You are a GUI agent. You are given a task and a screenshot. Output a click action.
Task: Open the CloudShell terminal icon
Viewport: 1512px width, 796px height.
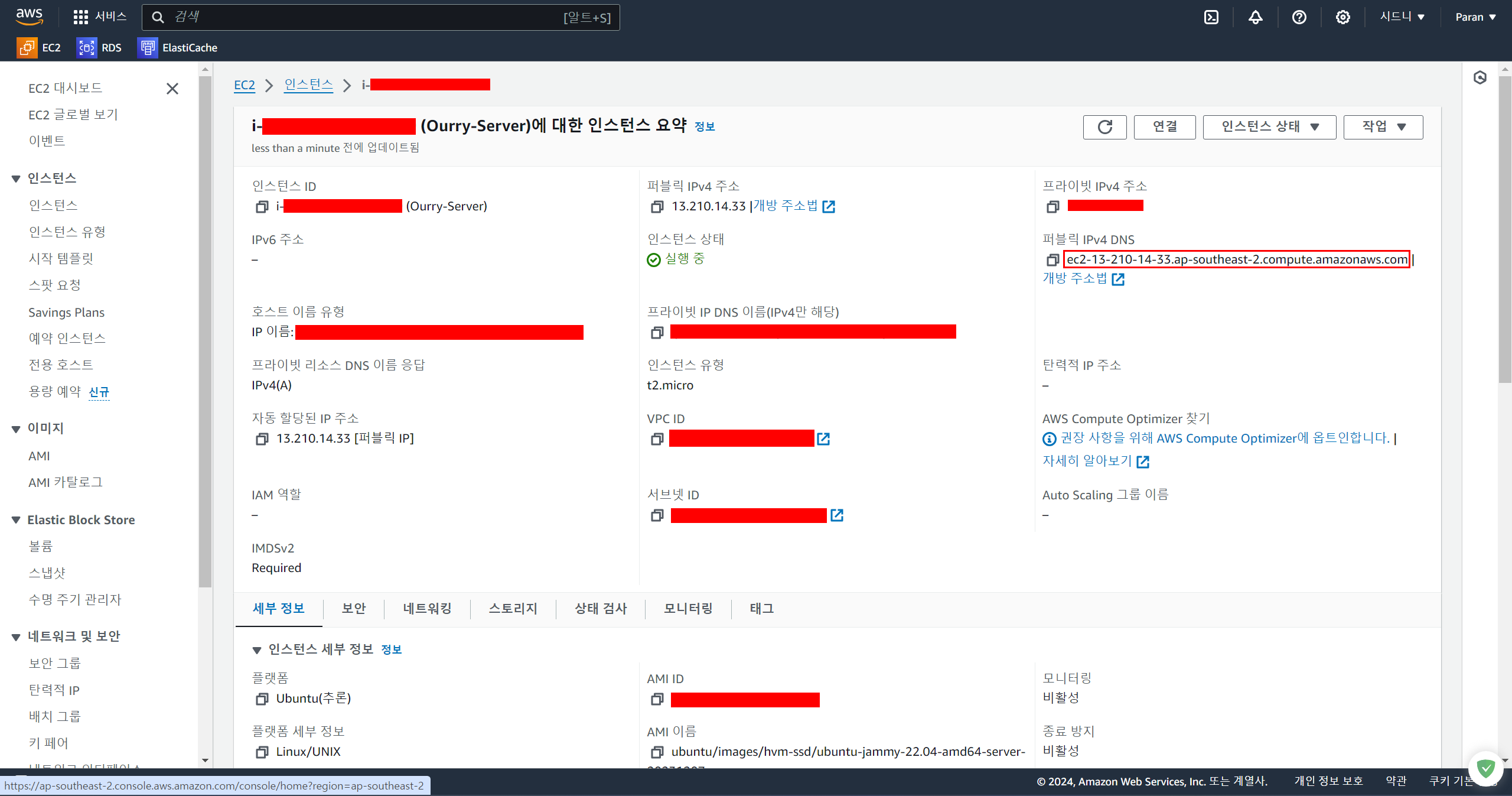1211,17
